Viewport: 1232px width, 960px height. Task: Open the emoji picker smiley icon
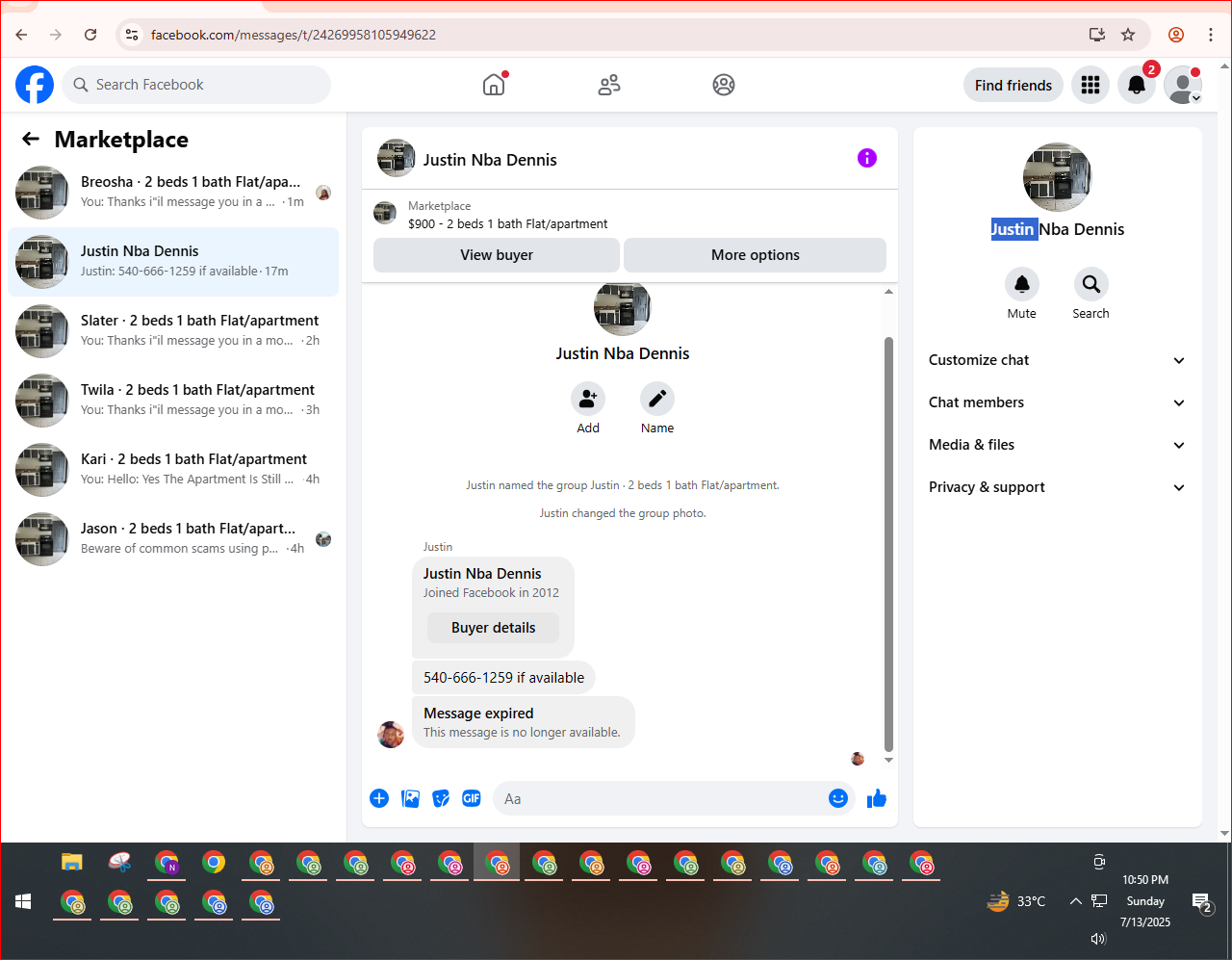[x=838, y=798]
